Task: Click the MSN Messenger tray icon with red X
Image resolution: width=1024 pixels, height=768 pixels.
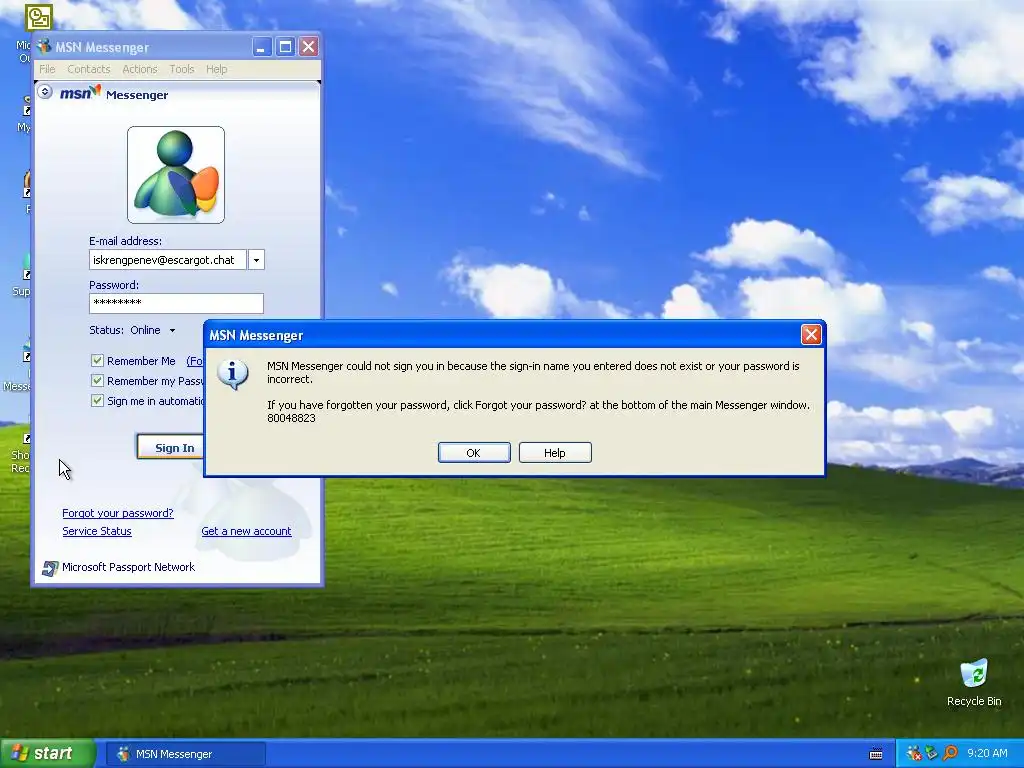Action: (914, 754)
